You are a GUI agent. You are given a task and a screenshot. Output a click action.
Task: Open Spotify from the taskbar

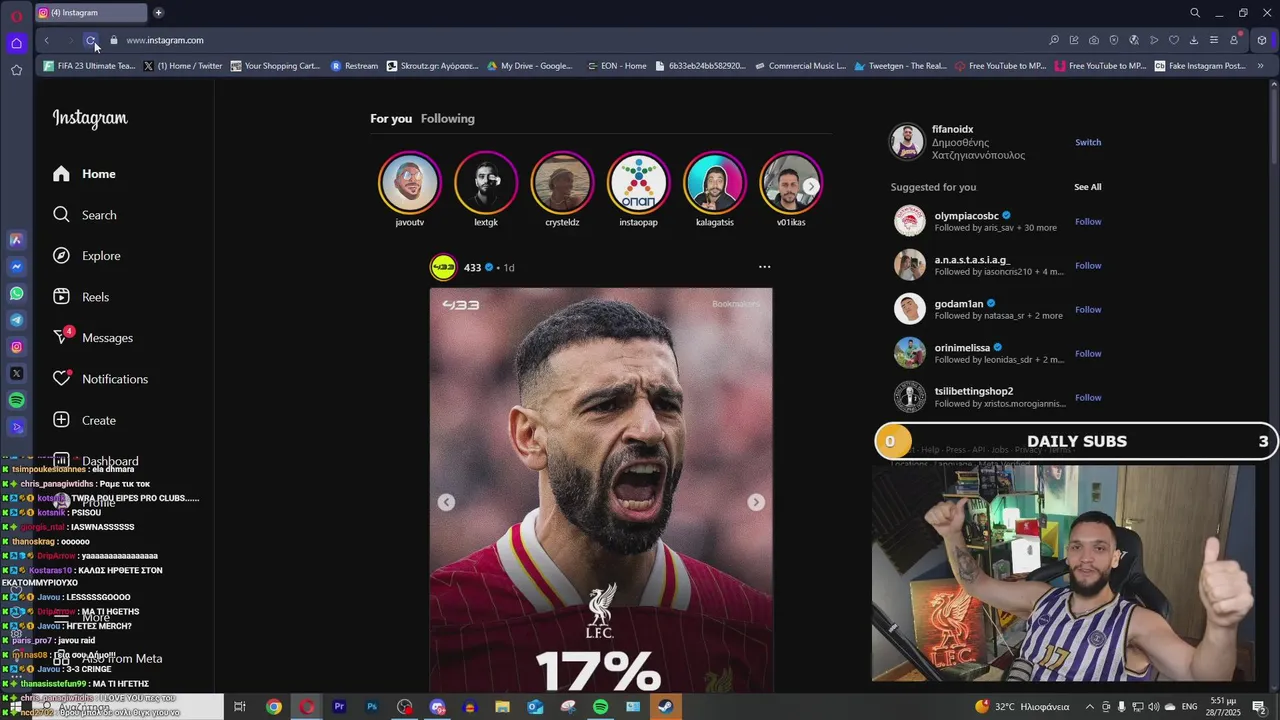tap(600, 707)
